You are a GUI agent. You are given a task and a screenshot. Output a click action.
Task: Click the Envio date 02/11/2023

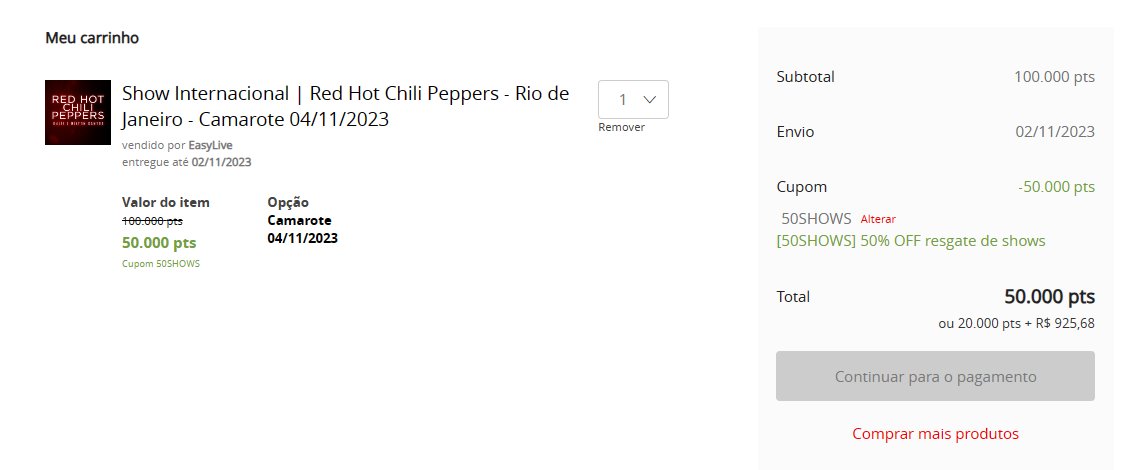[1055, 132]
